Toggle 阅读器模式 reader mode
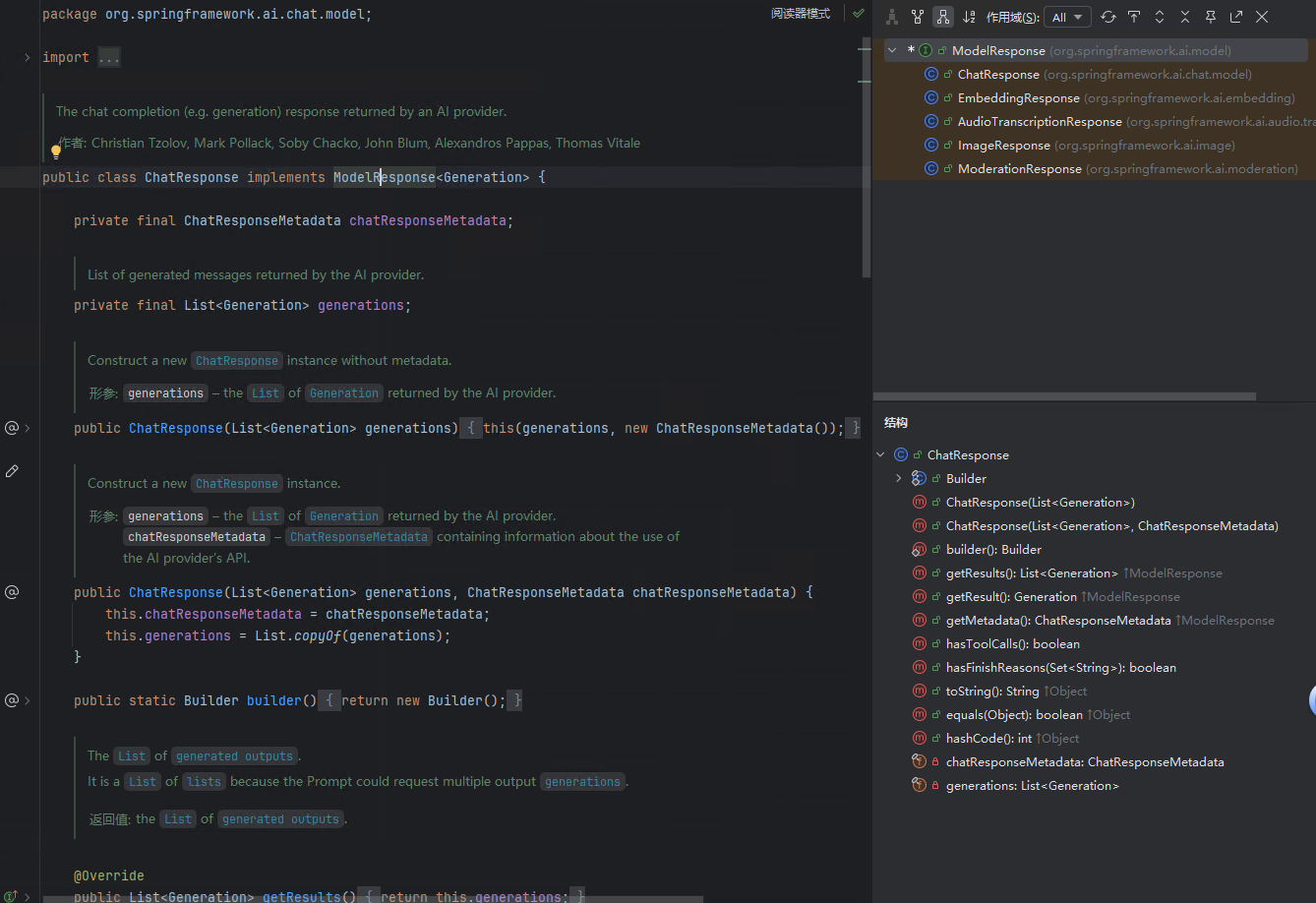Screen dimensions: 1316x903 [800, 14]
